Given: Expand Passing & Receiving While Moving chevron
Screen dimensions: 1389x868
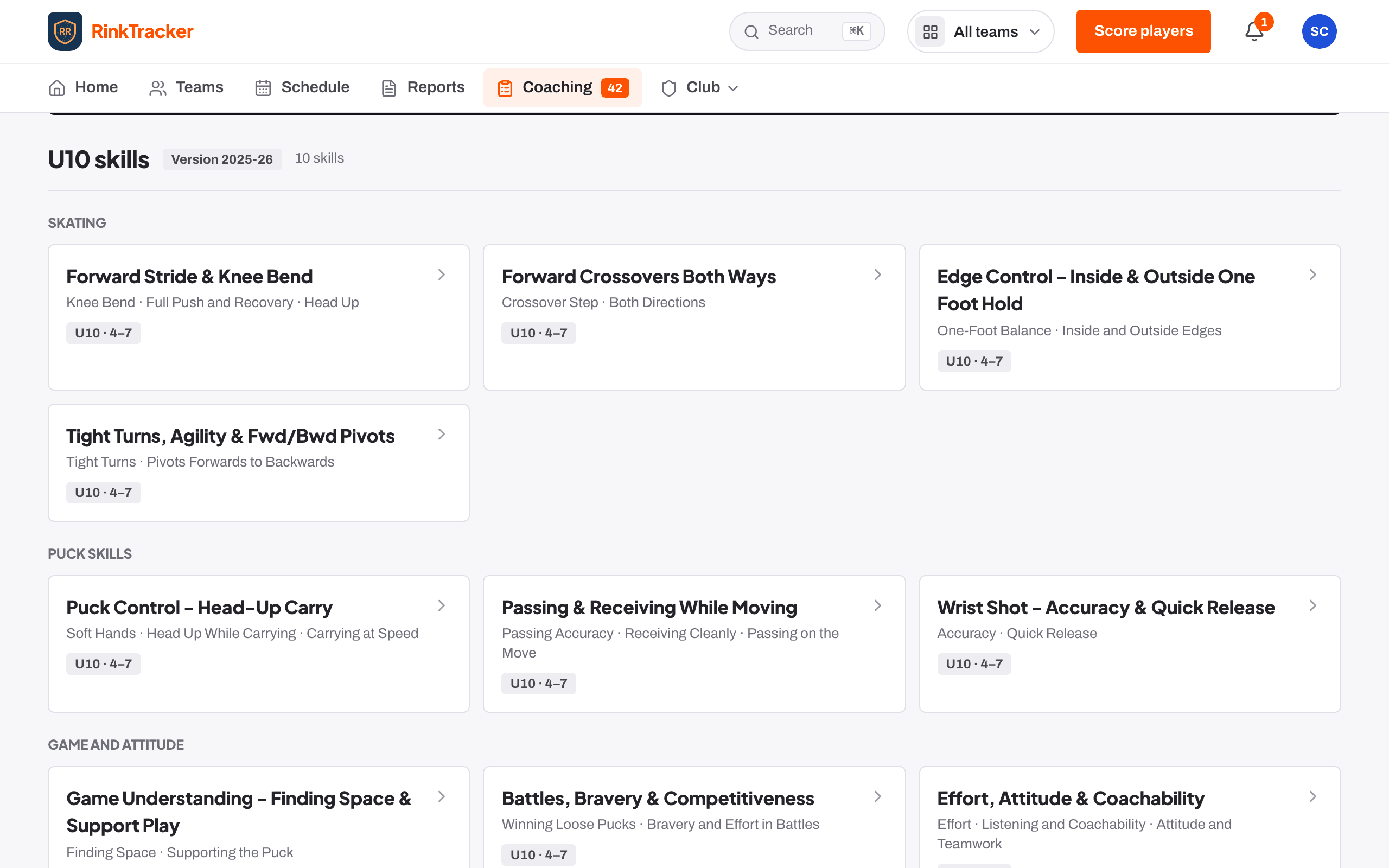Looking at the screenshot, I should pyautogui.click(x=877, y=605).
